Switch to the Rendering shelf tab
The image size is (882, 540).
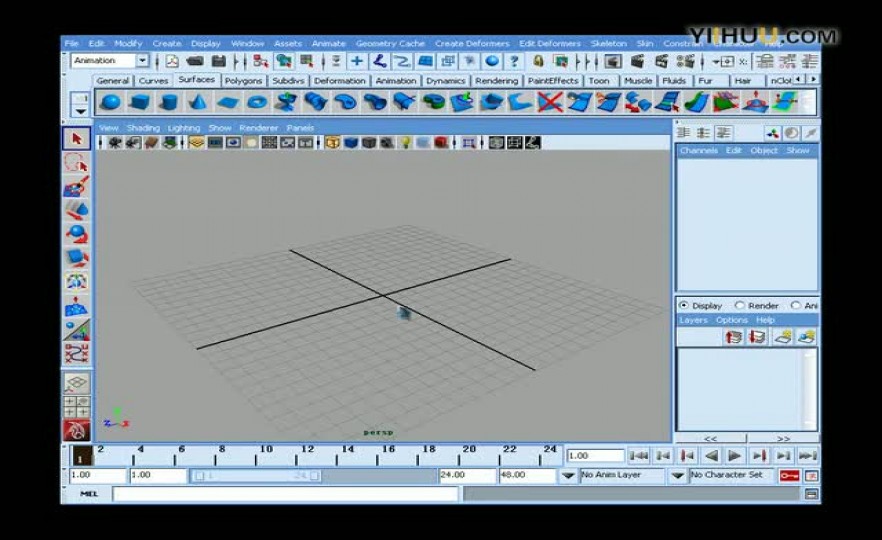pos(496,81)
